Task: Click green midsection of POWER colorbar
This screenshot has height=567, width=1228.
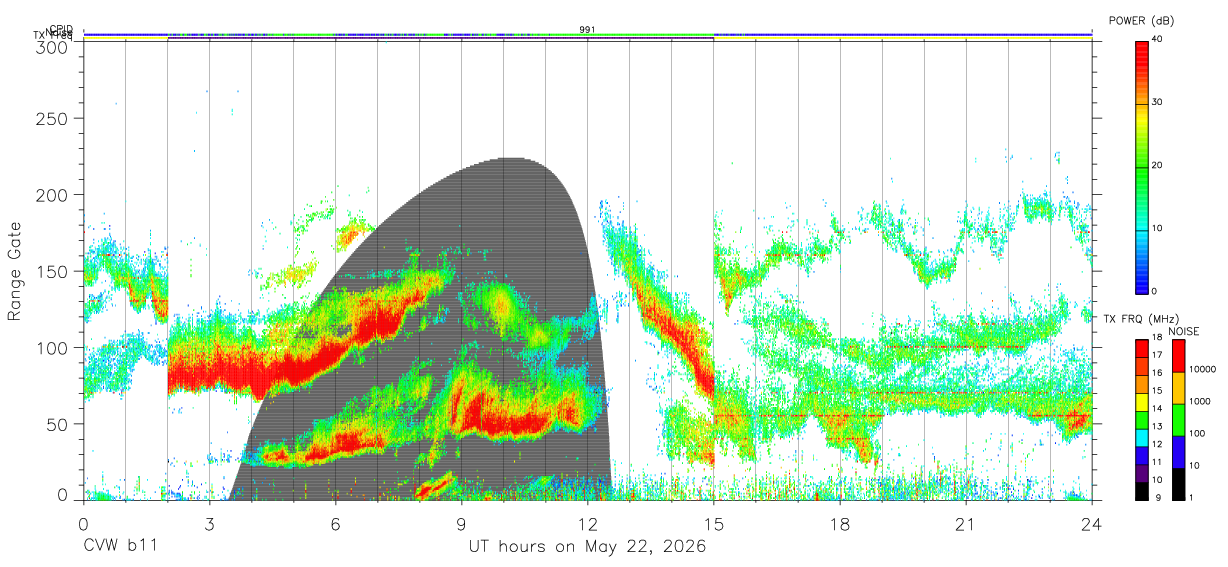Action: pos(1142,165)
